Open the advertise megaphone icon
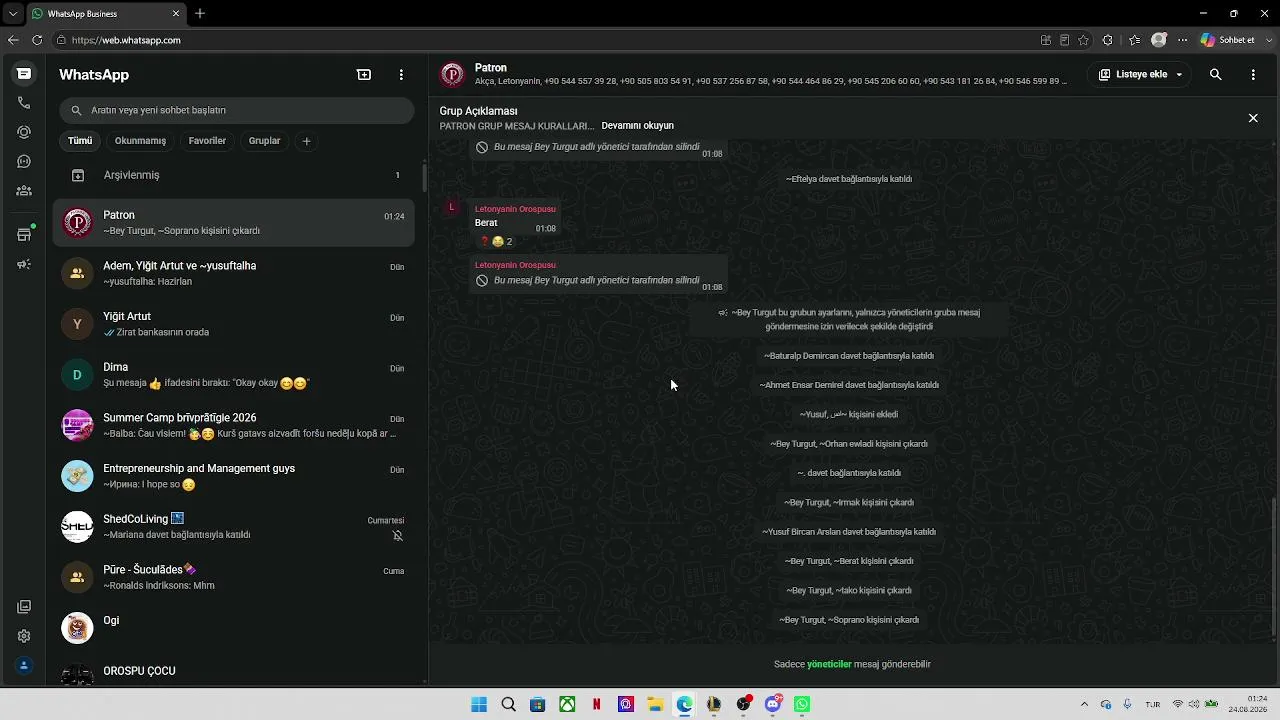This screenshot has width=1280, height=720. pyautogui.click(x=24, y=265)
